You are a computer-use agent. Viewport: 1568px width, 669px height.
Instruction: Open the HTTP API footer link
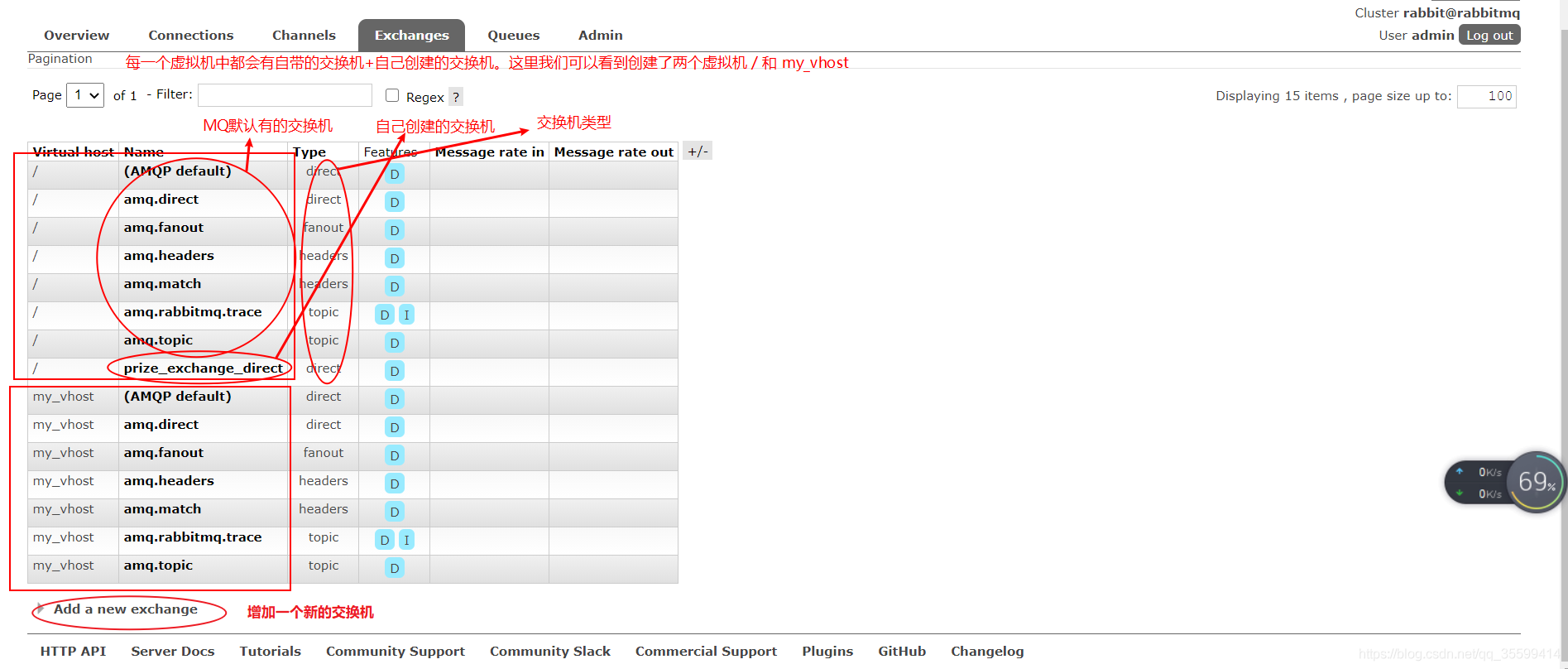click(x=73, y=651)
